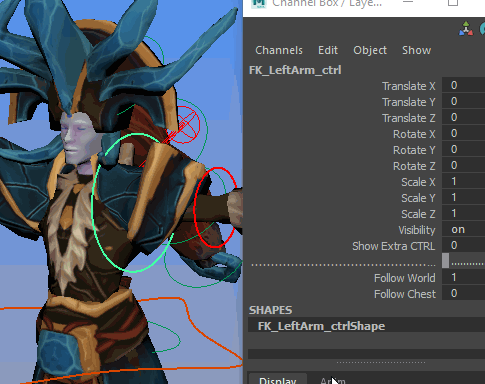
Task: Select the Visibility channel label
Action: (417, 230)
